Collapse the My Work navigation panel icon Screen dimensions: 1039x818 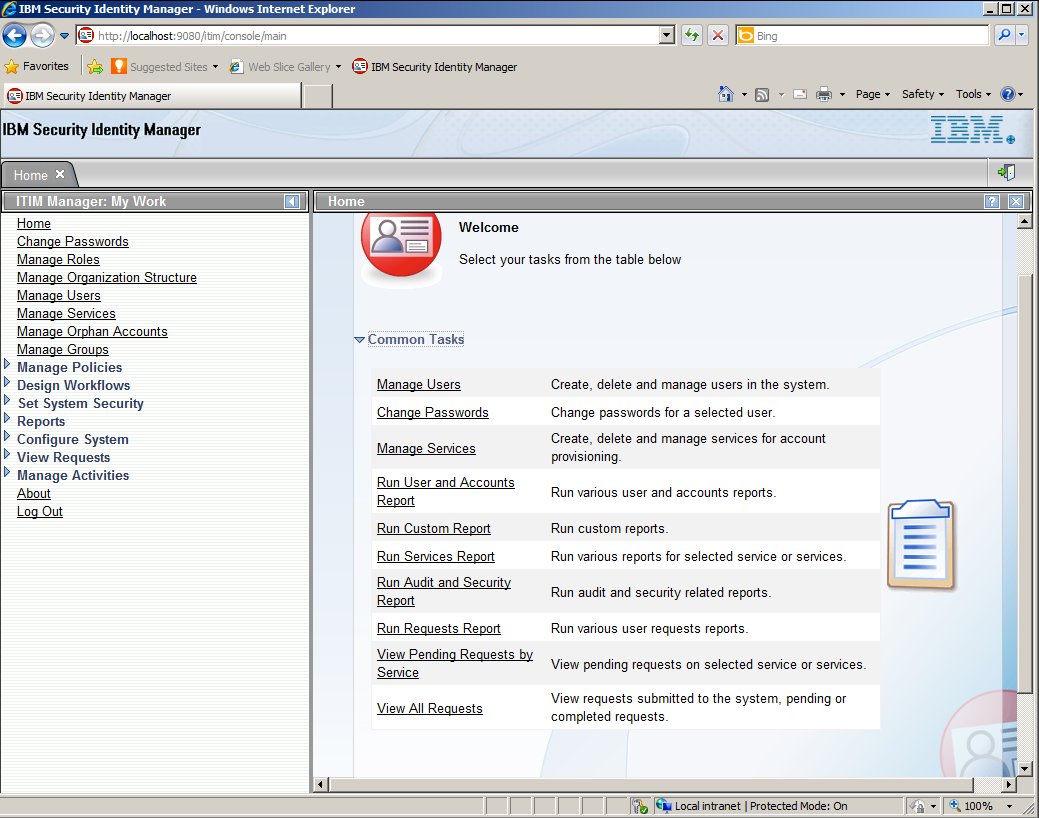[x=292, y=202]
